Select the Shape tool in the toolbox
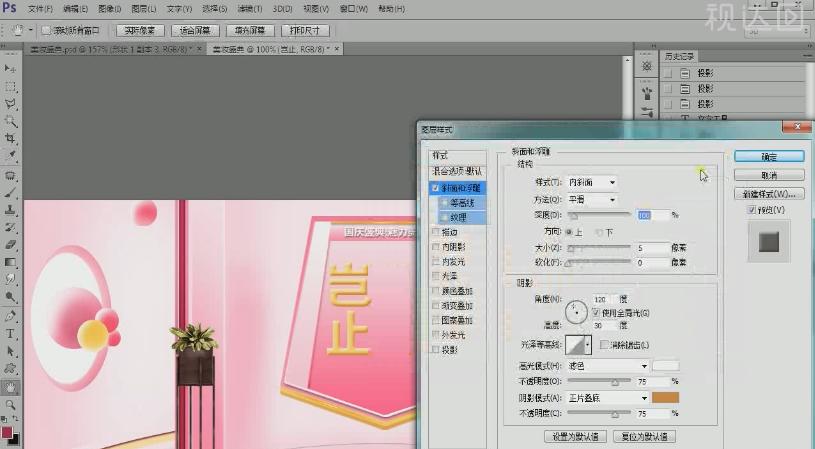 [9, 368]
